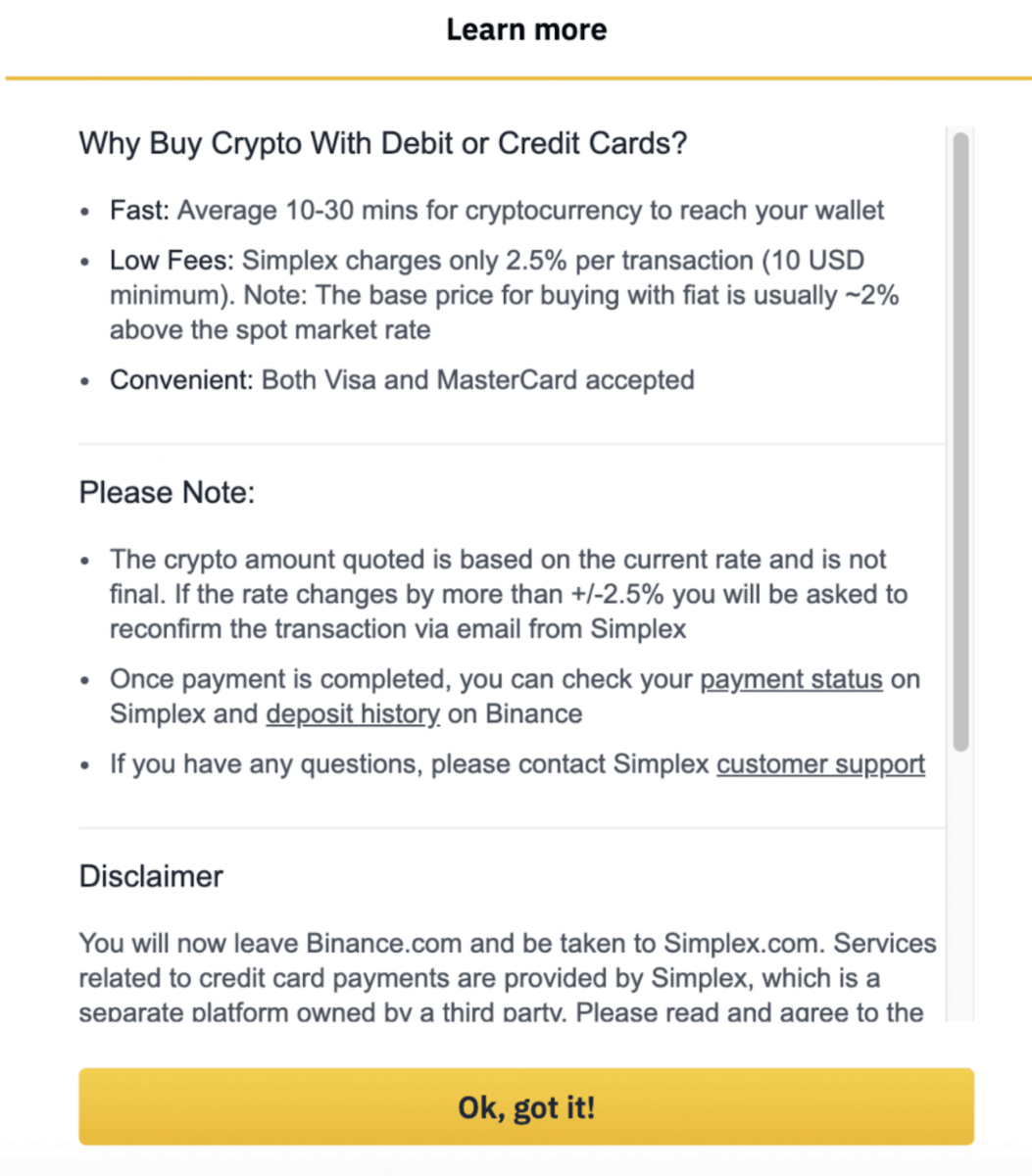Open the payment status link

tap(791, 679)
